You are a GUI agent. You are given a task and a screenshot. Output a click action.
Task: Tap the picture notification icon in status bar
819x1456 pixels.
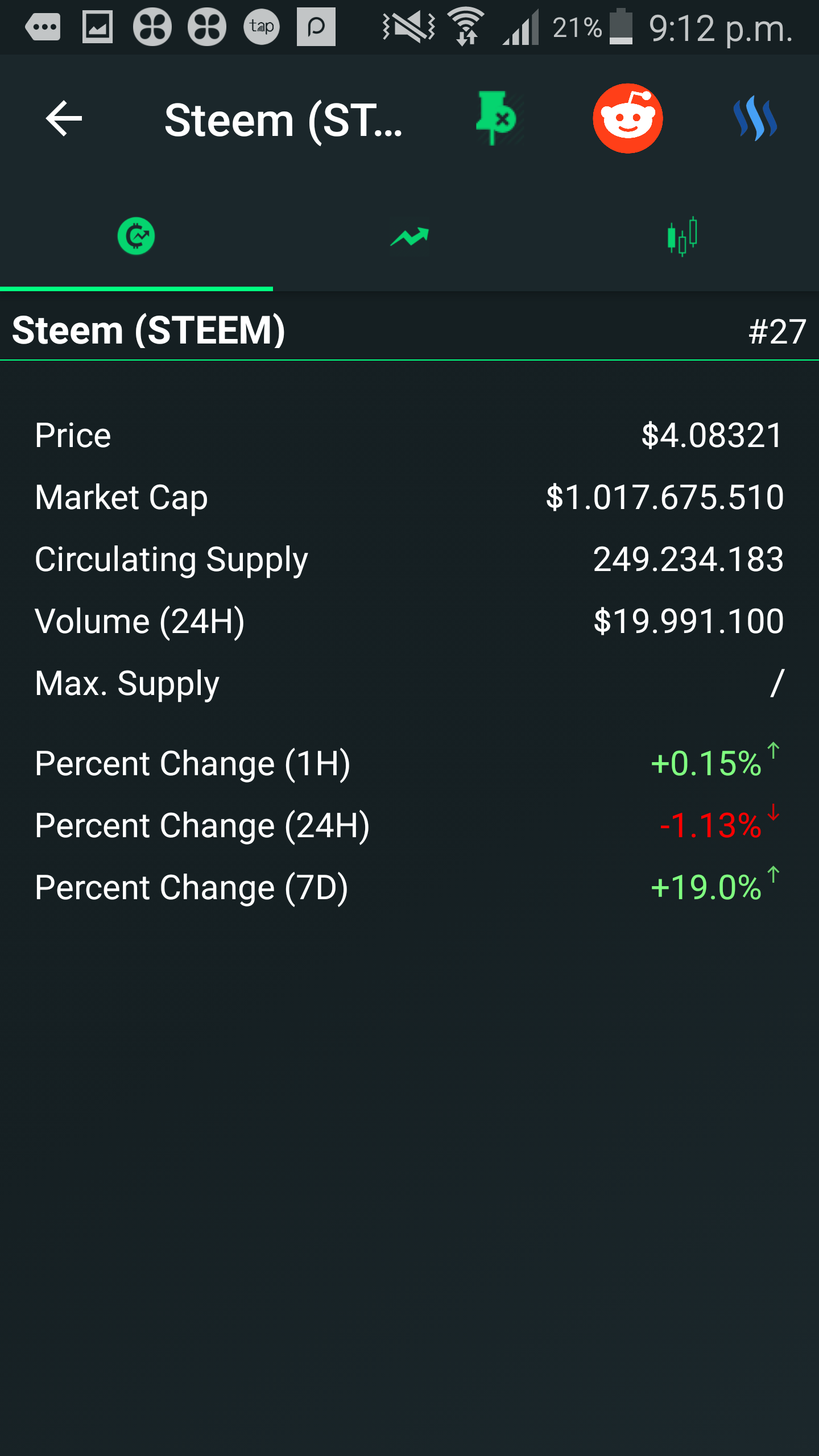(97, 27)
